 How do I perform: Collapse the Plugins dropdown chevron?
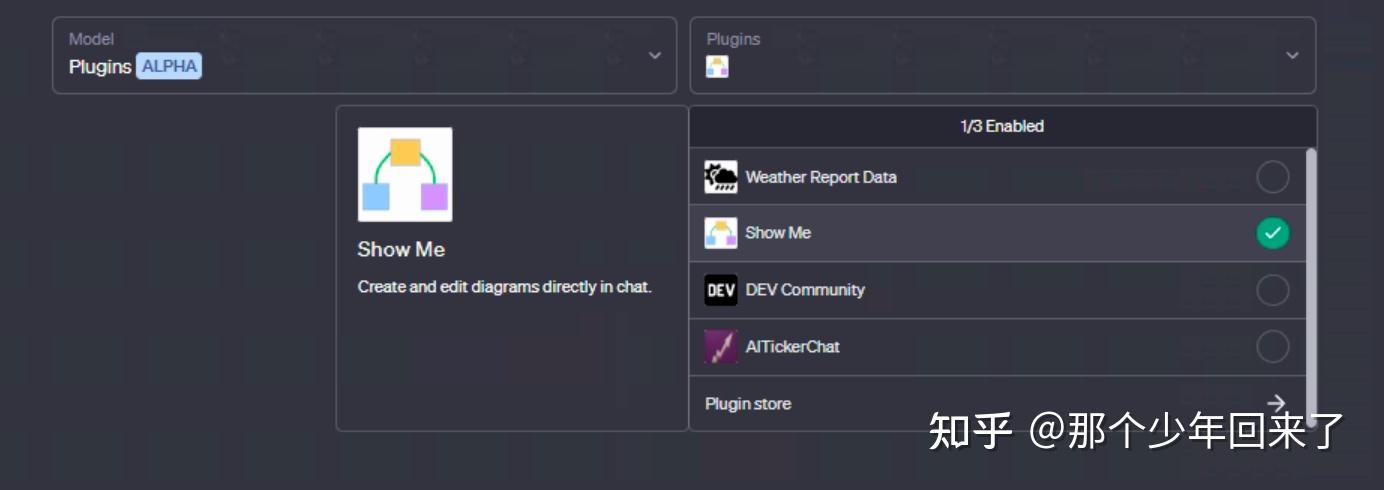(x=1292, y=55)
